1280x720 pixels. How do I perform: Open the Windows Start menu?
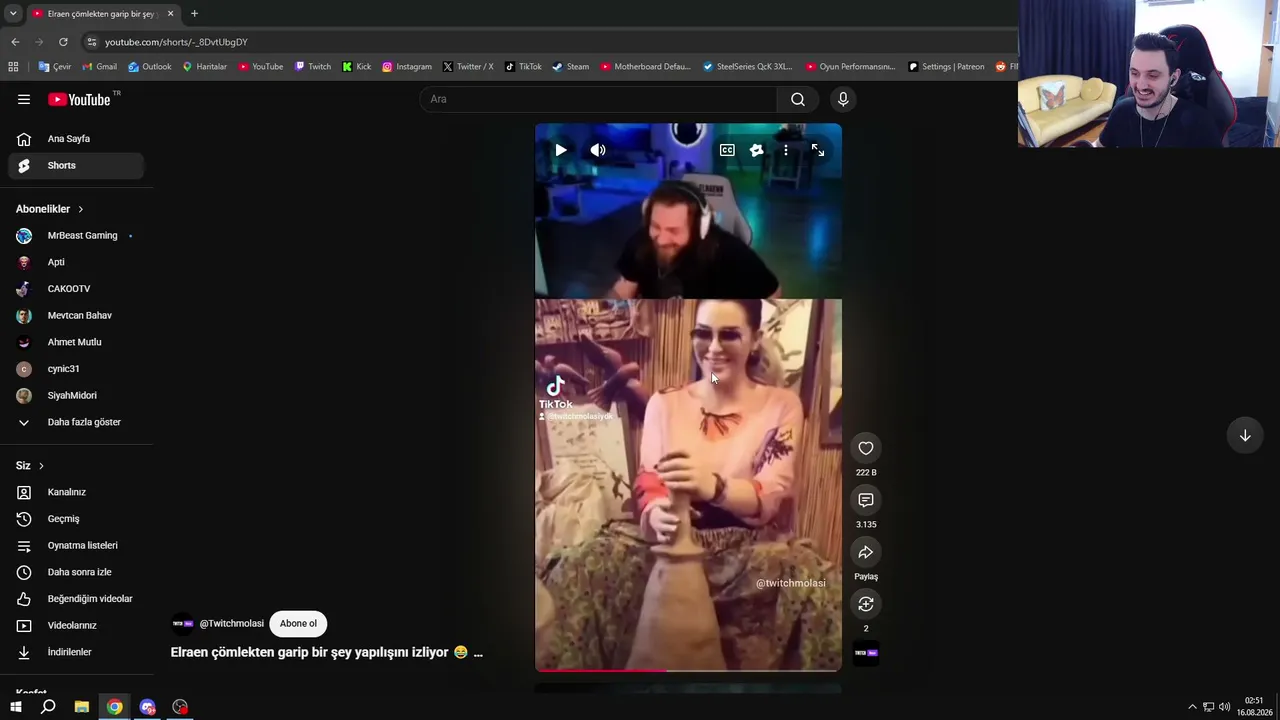15,707
